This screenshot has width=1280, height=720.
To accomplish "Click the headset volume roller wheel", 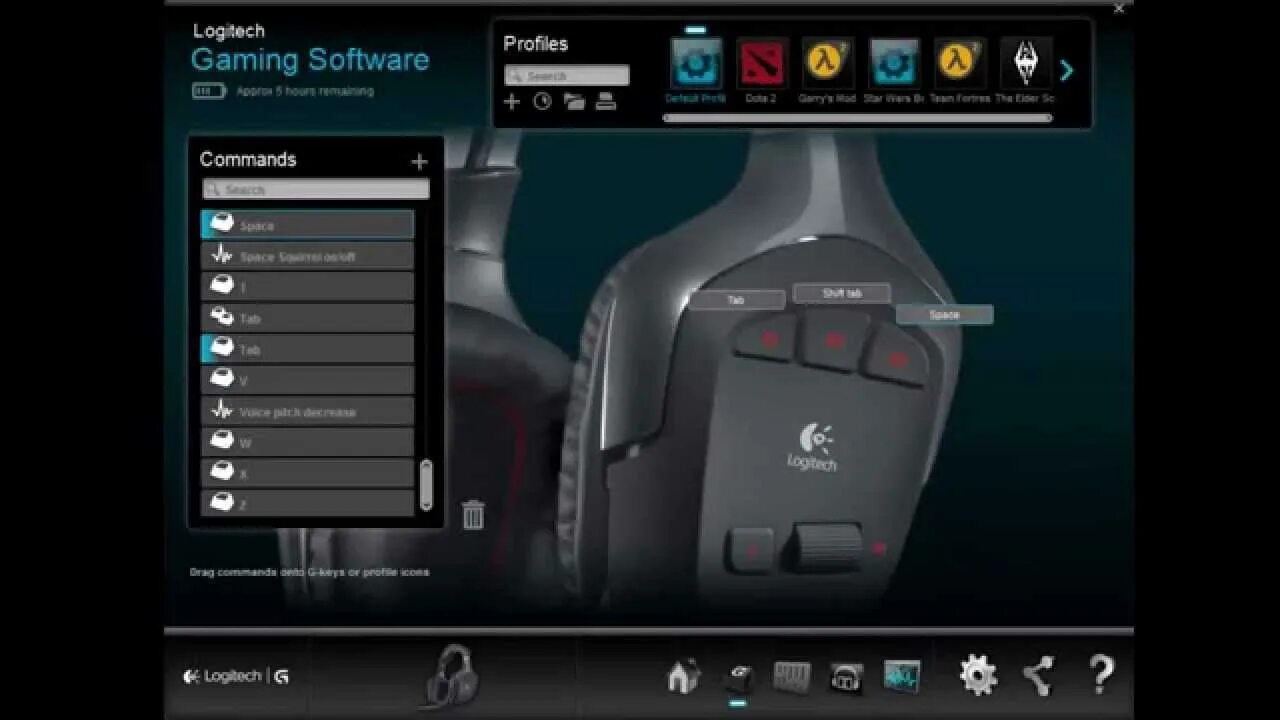I will click(827, 547).
